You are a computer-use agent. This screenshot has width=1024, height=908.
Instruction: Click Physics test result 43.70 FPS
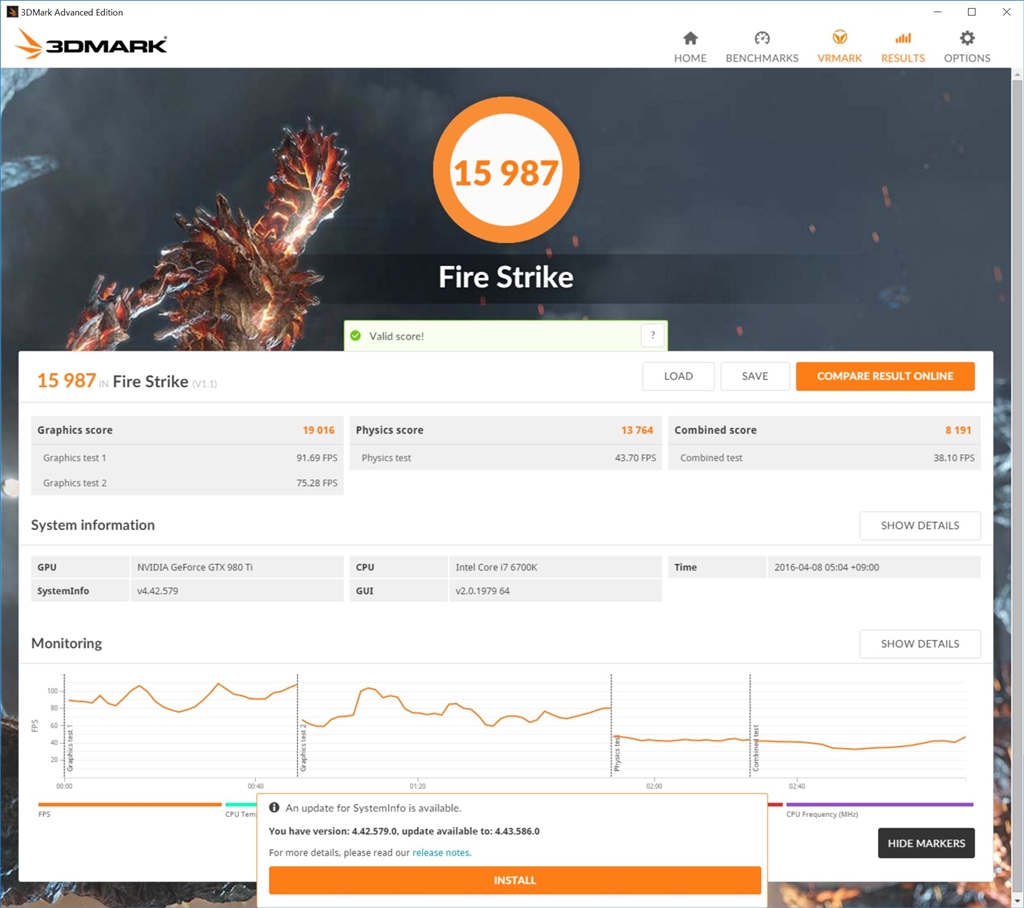635,458
